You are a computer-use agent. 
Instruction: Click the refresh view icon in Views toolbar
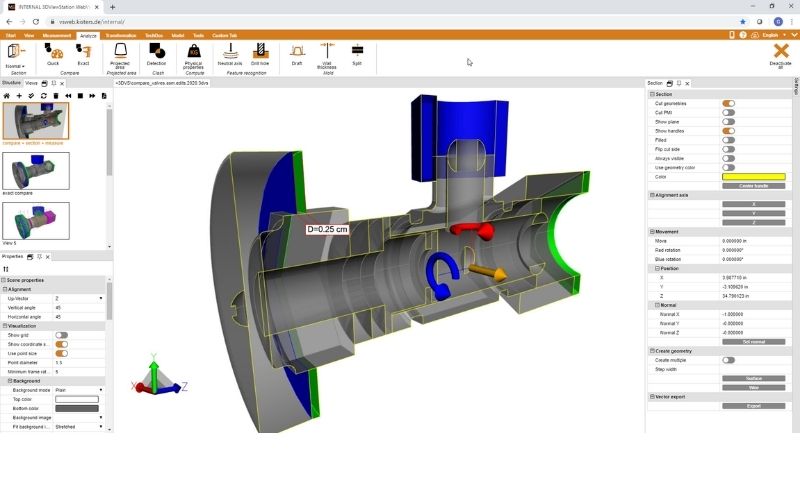[x=43, y=96]
